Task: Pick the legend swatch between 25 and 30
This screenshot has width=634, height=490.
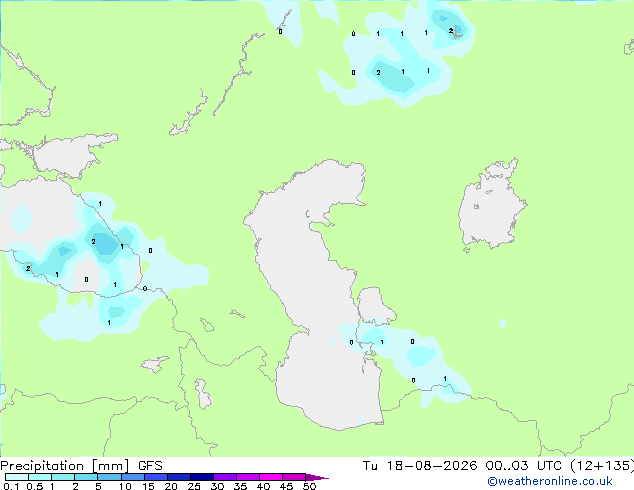Action: [x=201, y=477]
